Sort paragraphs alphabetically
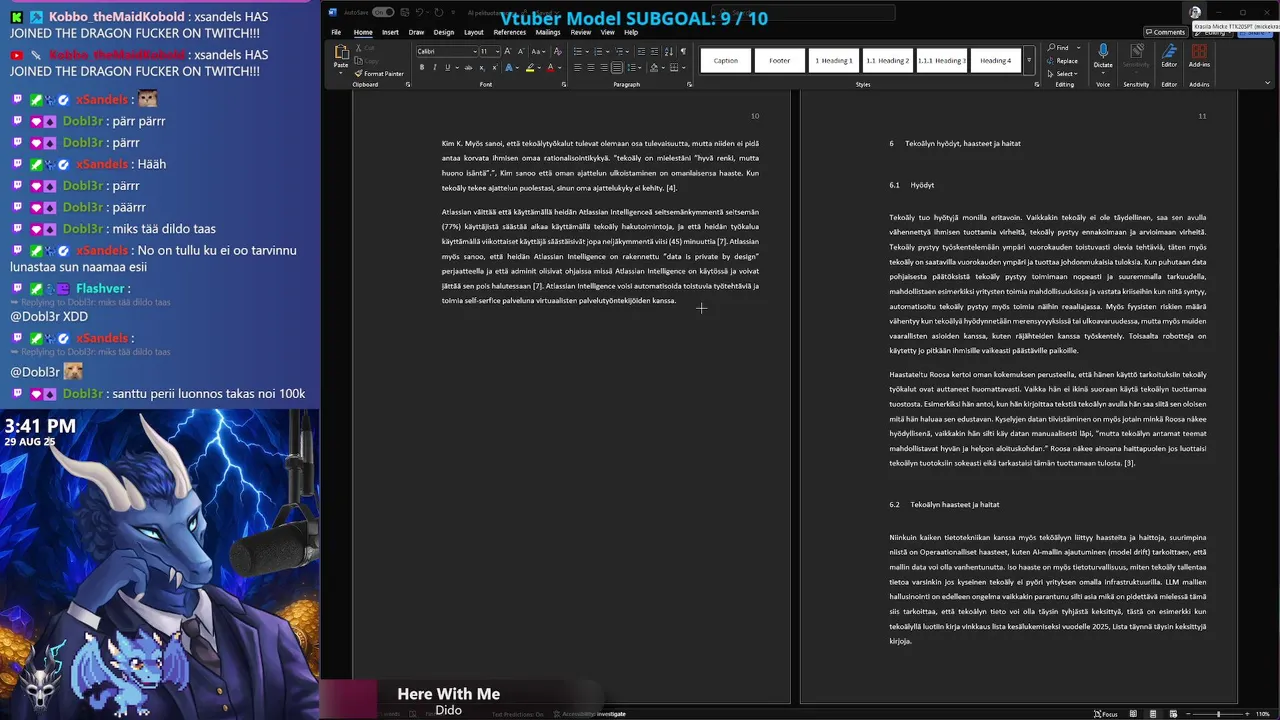Viewport: 1280px width, 720px height. point(669,51)
